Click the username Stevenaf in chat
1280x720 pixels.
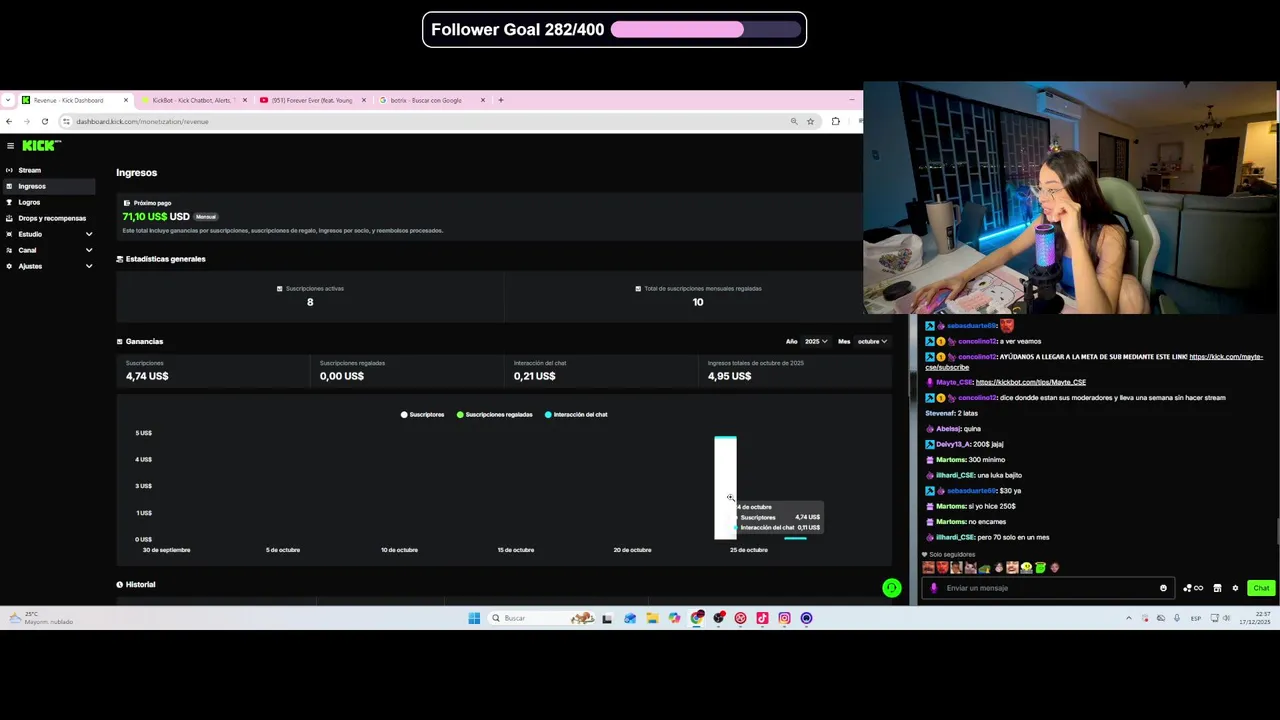coord(939,413)
